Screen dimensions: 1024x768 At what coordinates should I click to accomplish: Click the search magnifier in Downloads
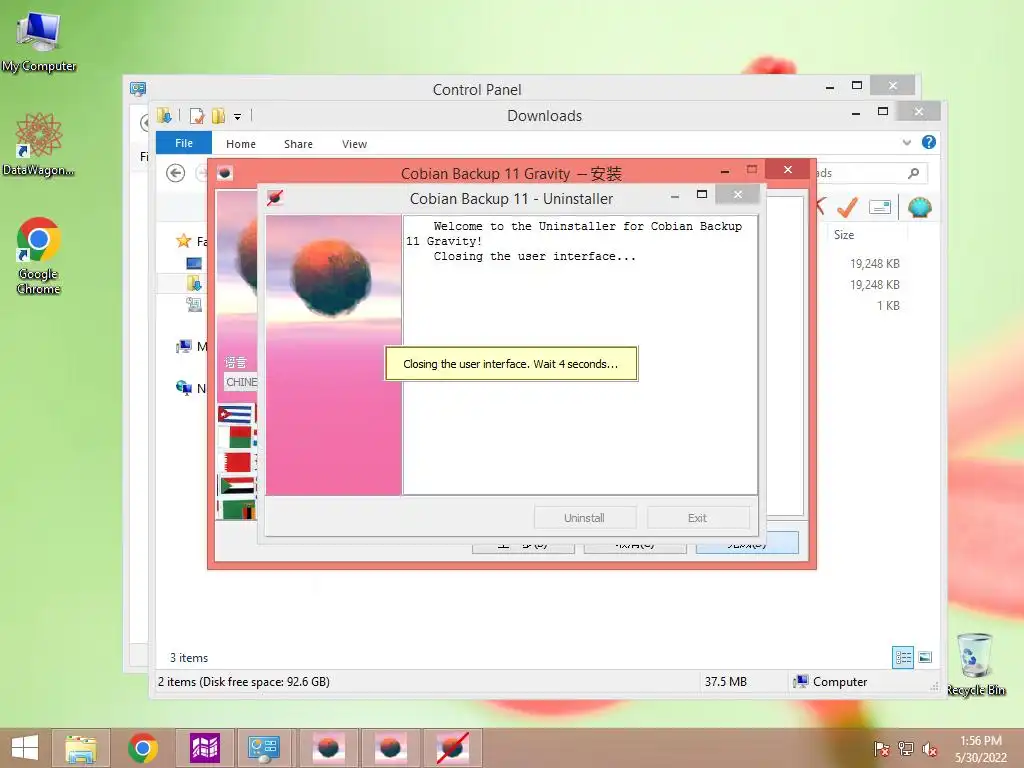click(913, 173)
